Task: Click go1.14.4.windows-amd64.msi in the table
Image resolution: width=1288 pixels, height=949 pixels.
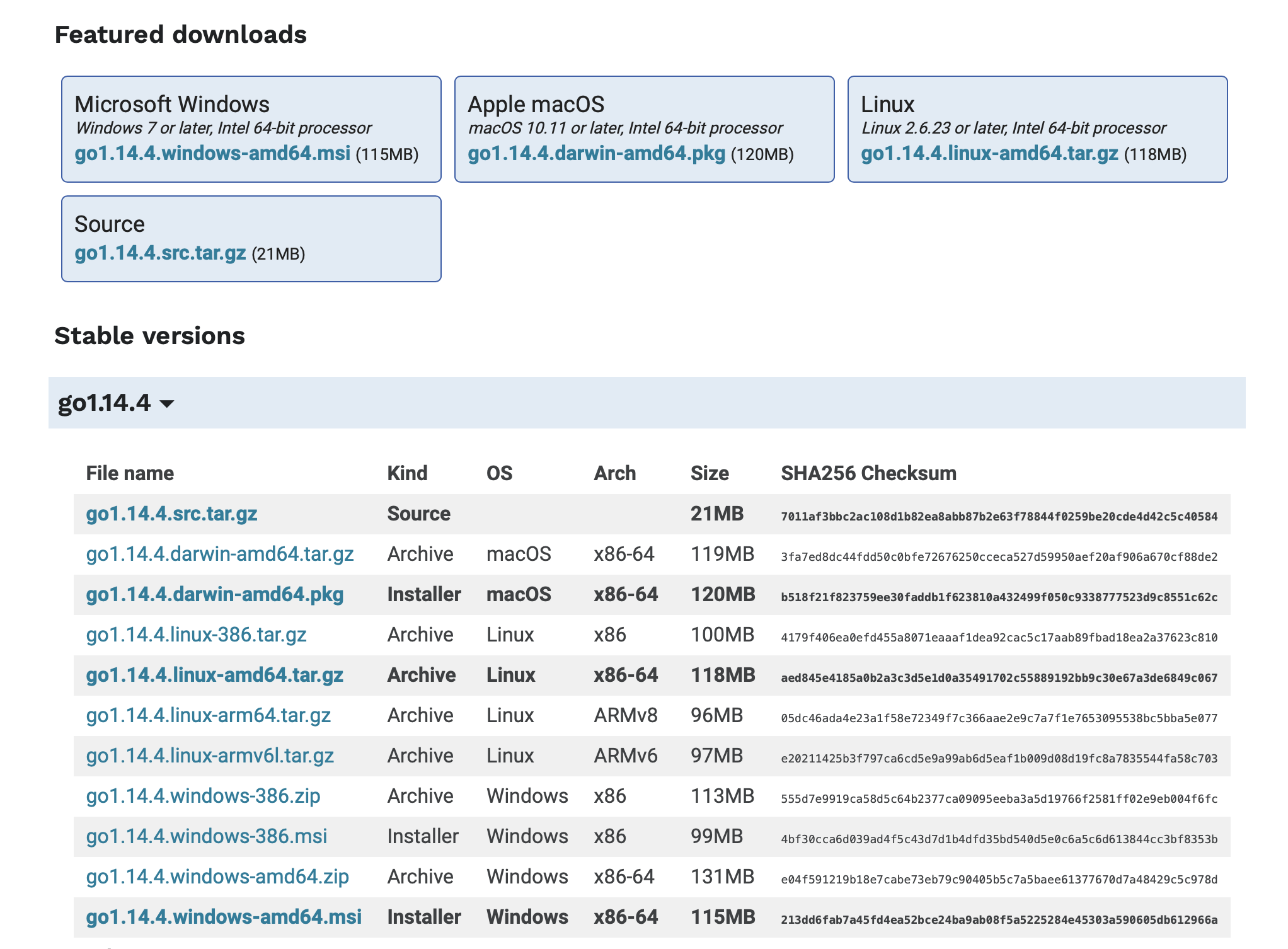Action: (224, 917)
